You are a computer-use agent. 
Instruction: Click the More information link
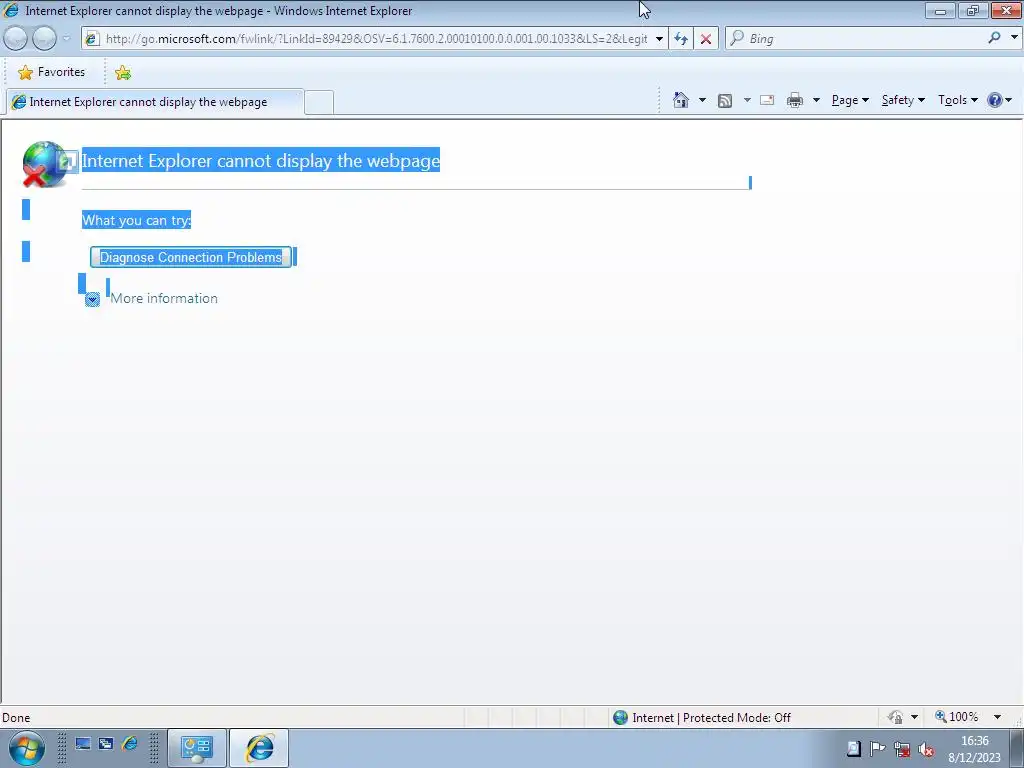point(164,298)
